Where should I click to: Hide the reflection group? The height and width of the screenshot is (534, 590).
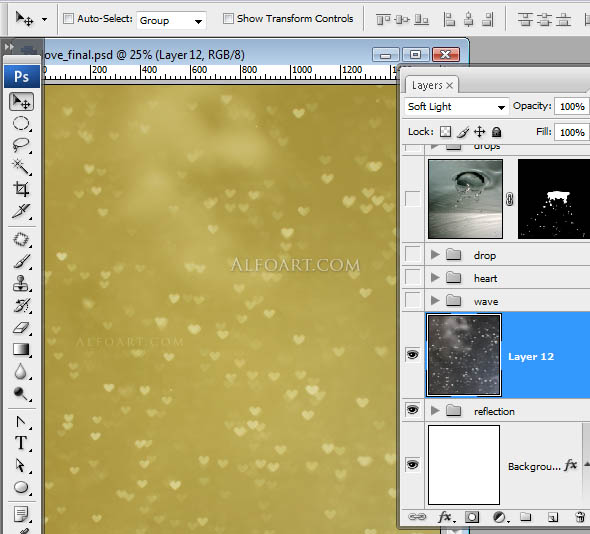click(x=412, y=410)
